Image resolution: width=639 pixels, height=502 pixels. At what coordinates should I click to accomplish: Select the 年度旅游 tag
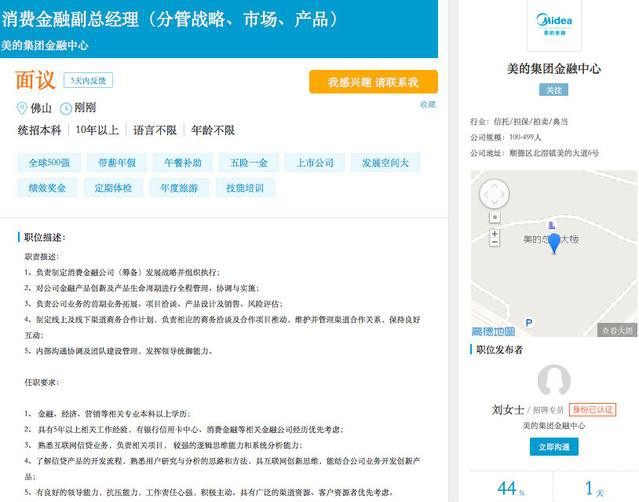179,188
